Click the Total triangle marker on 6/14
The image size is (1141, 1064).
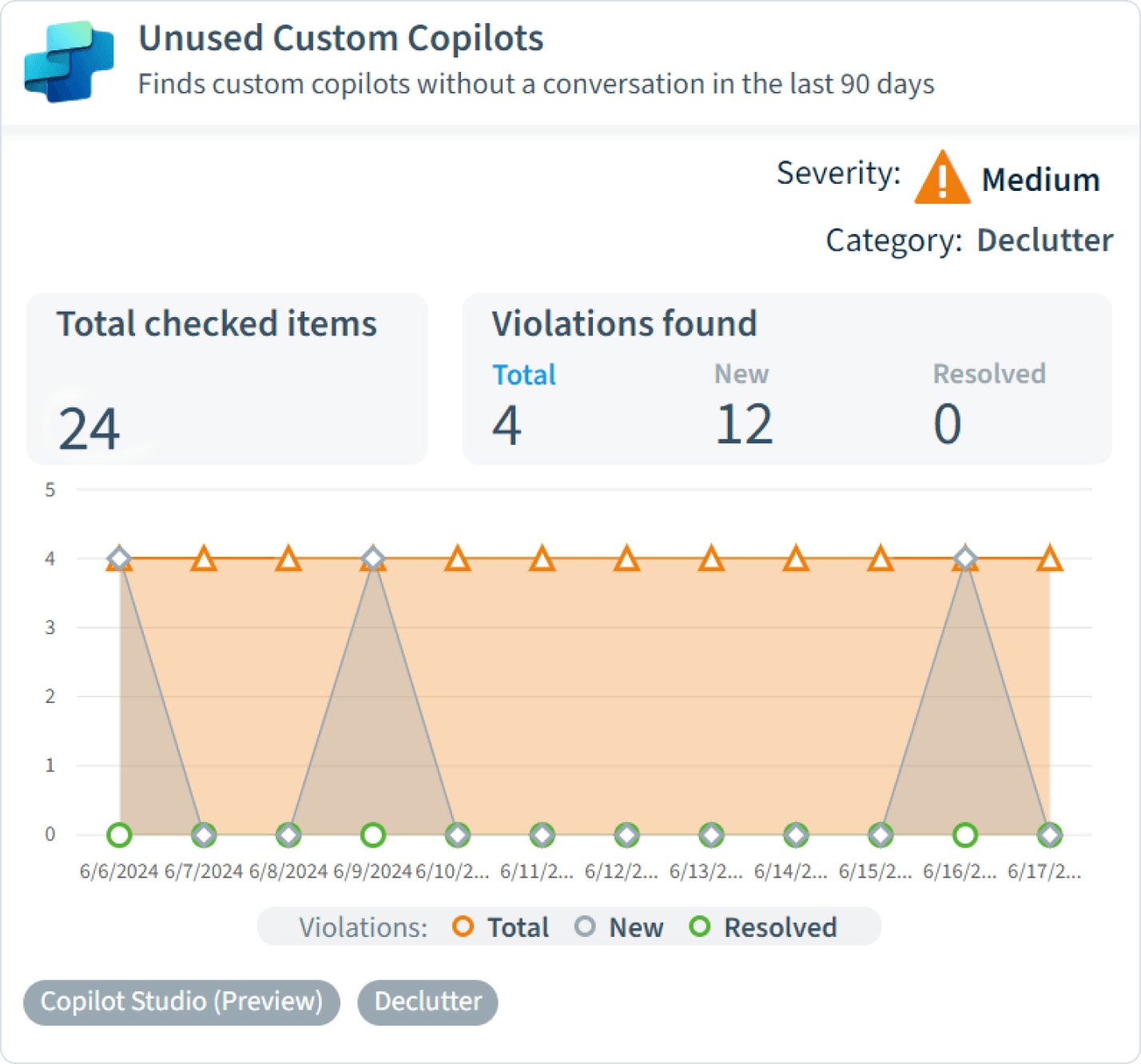click(796, 558)
